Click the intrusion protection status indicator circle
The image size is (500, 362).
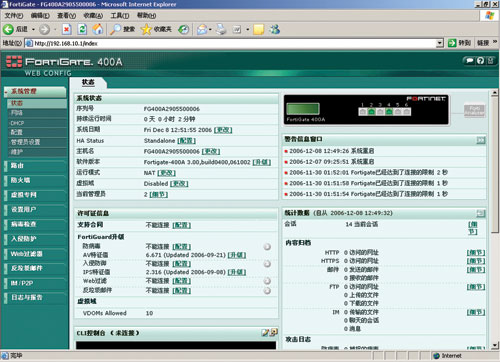pyautogui.click(x=267, y=264)
